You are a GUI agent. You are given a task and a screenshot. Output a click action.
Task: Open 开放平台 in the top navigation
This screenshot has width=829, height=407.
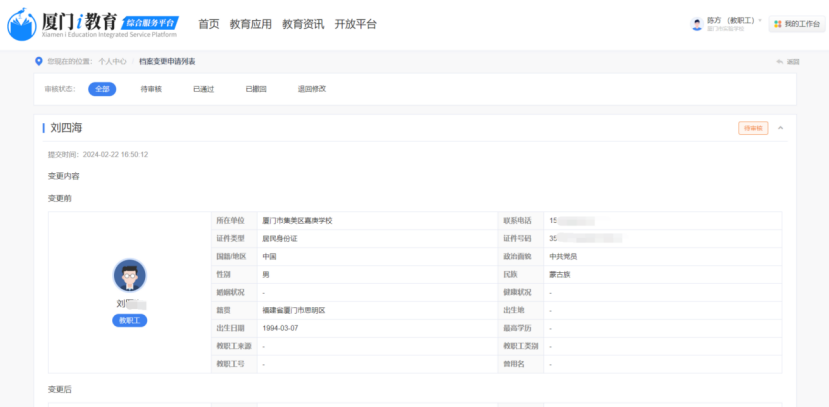pos(355,24)
